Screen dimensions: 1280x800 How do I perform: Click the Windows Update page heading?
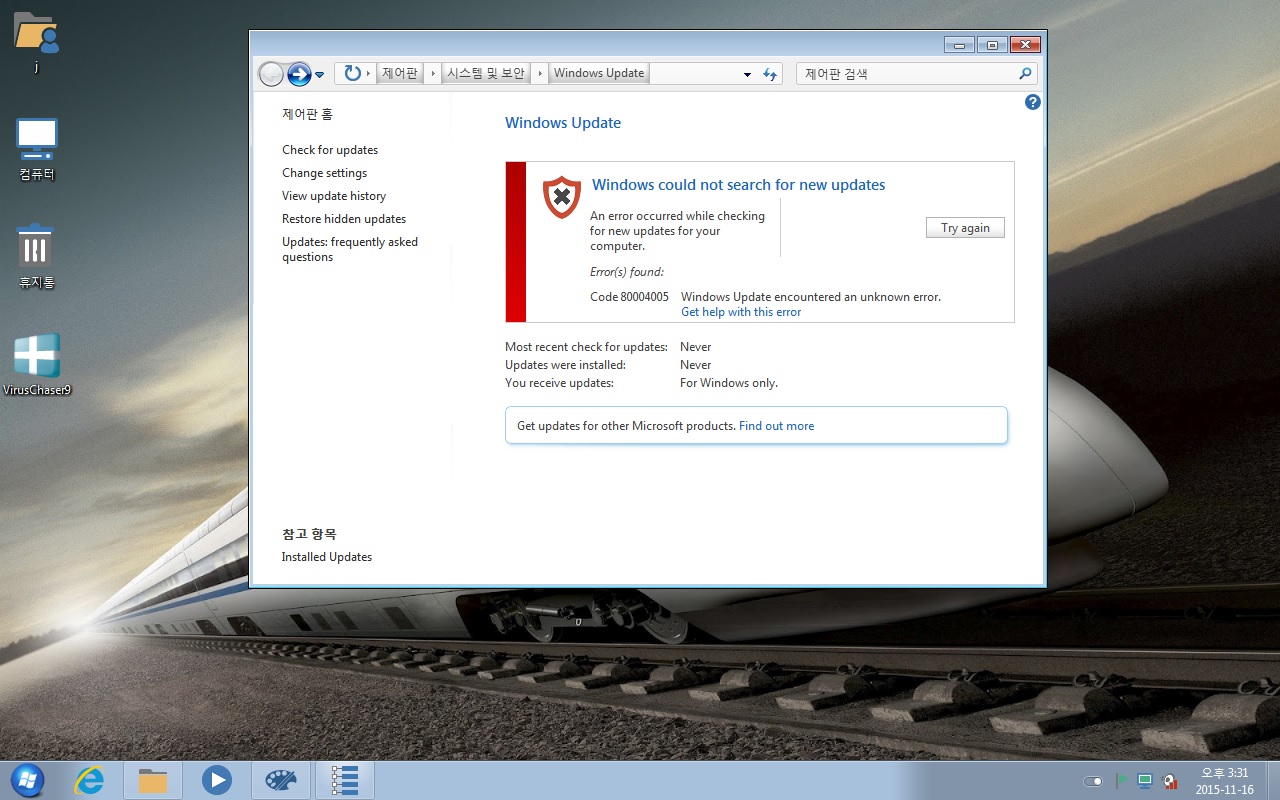click(x=563, y=123)
